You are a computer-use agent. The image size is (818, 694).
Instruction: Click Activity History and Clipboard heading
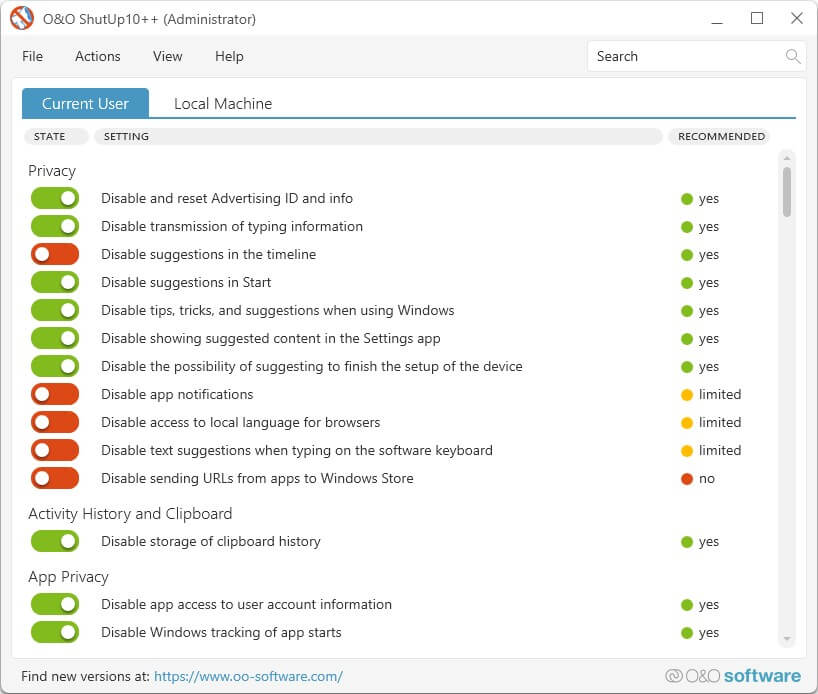pos(130,514)
